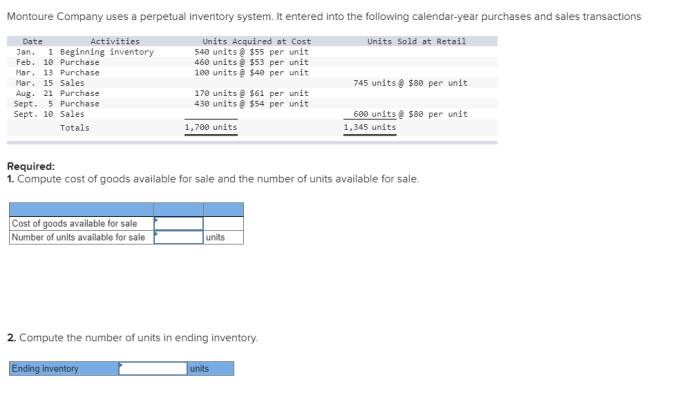Click the 'Units Sold at Retail' column header

click(x=417, y=42)
